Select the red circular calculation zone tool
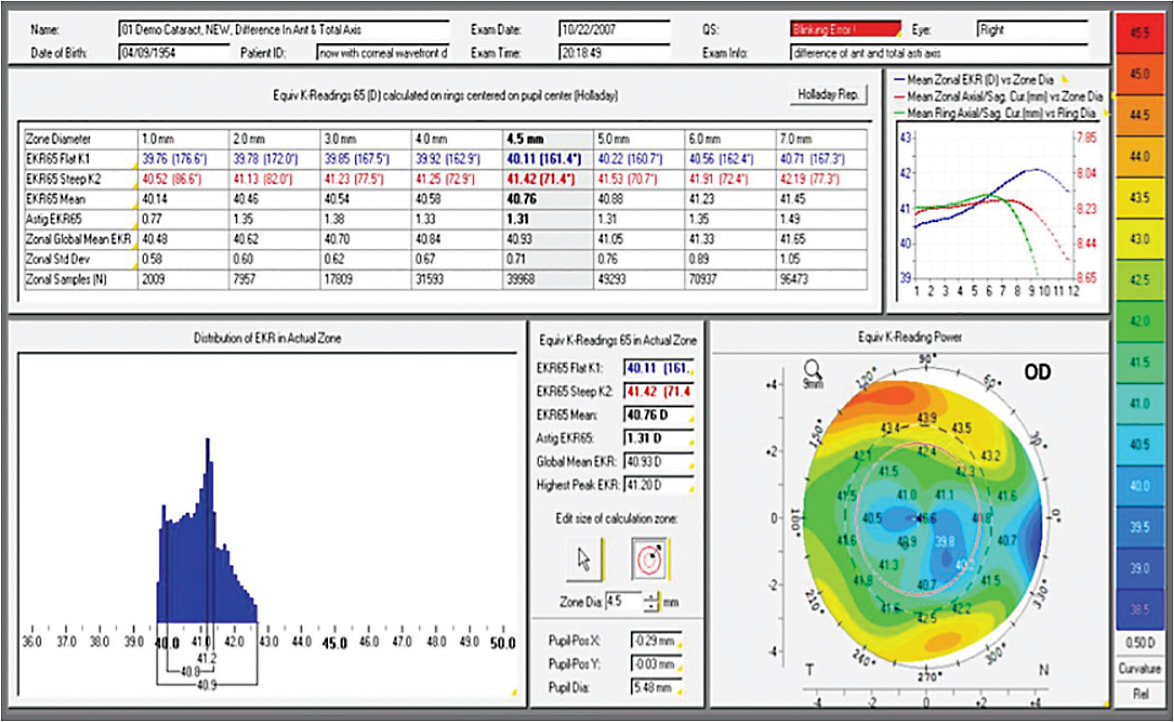Viewport: 1174px width, 722px height. coord(650,560)
